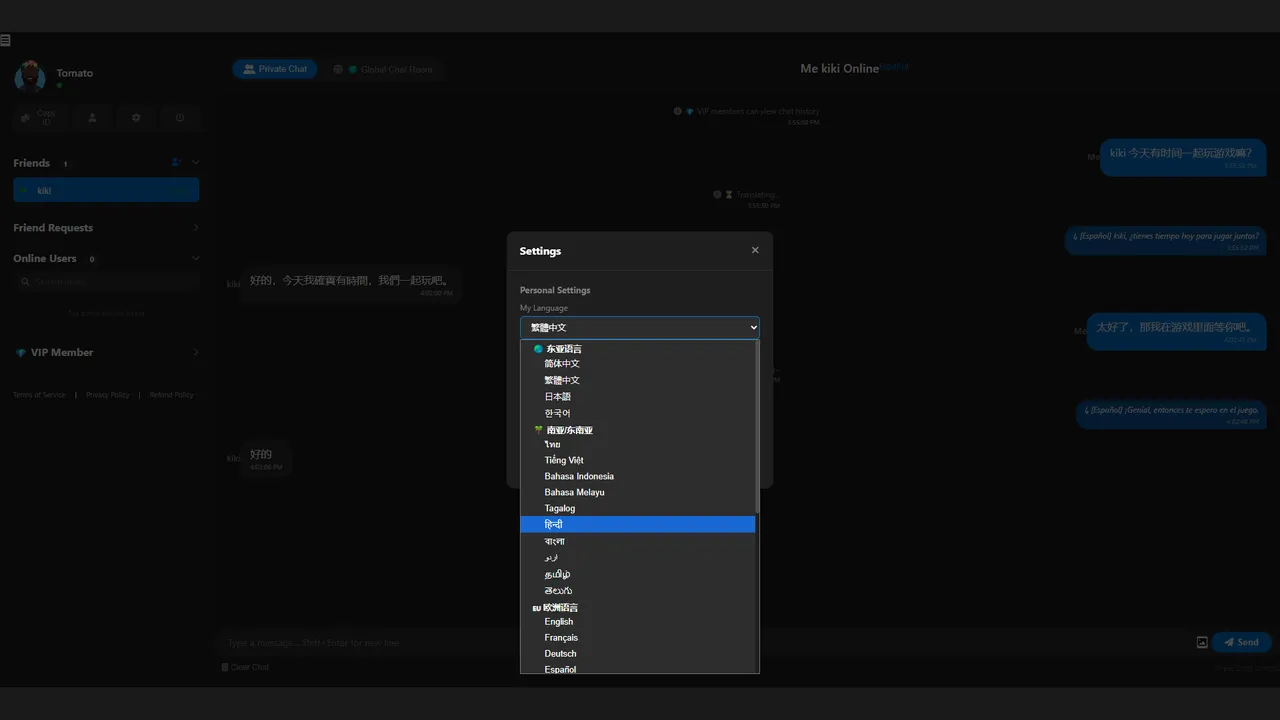Select தமிழ் language option

638,574
